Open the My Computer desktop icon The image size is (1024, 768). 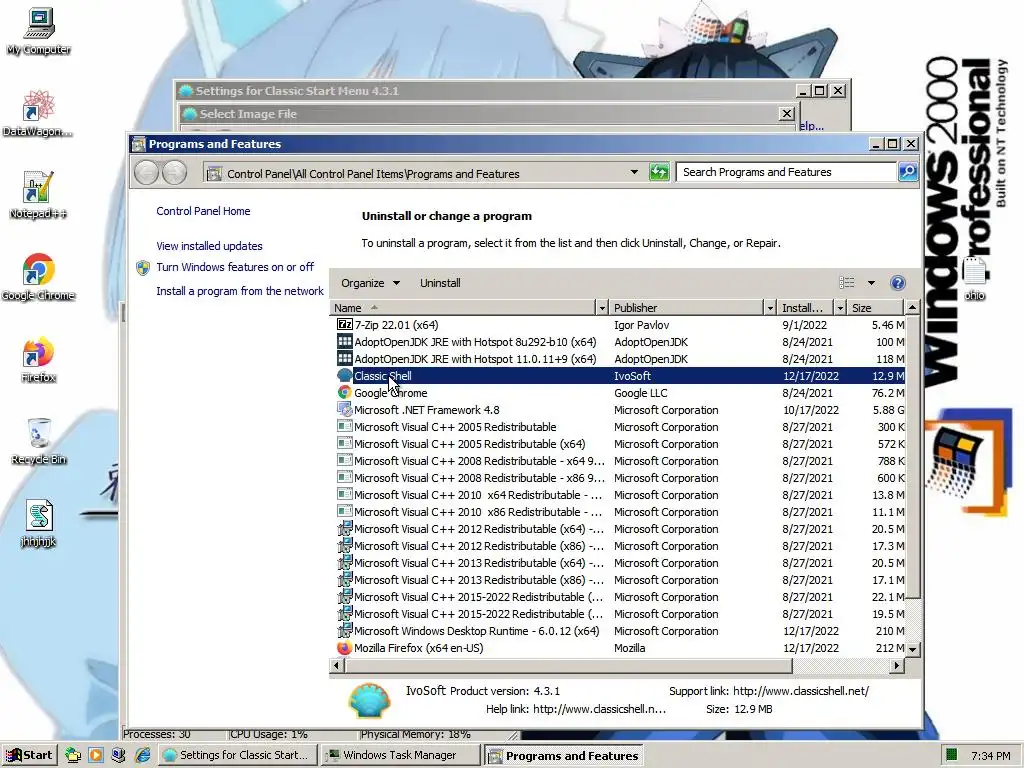click(x=39, y=31)
